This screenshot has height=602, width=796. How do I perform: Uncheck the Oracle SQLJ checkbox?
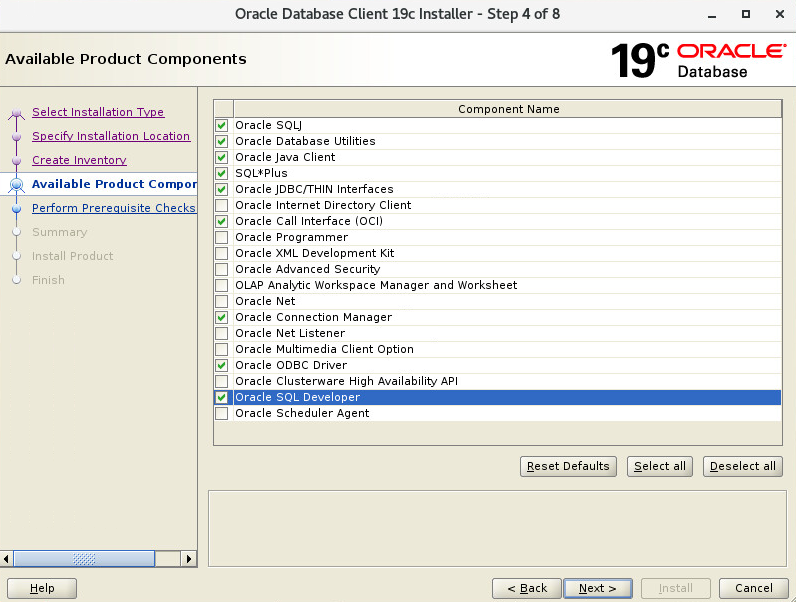[221, 125]
